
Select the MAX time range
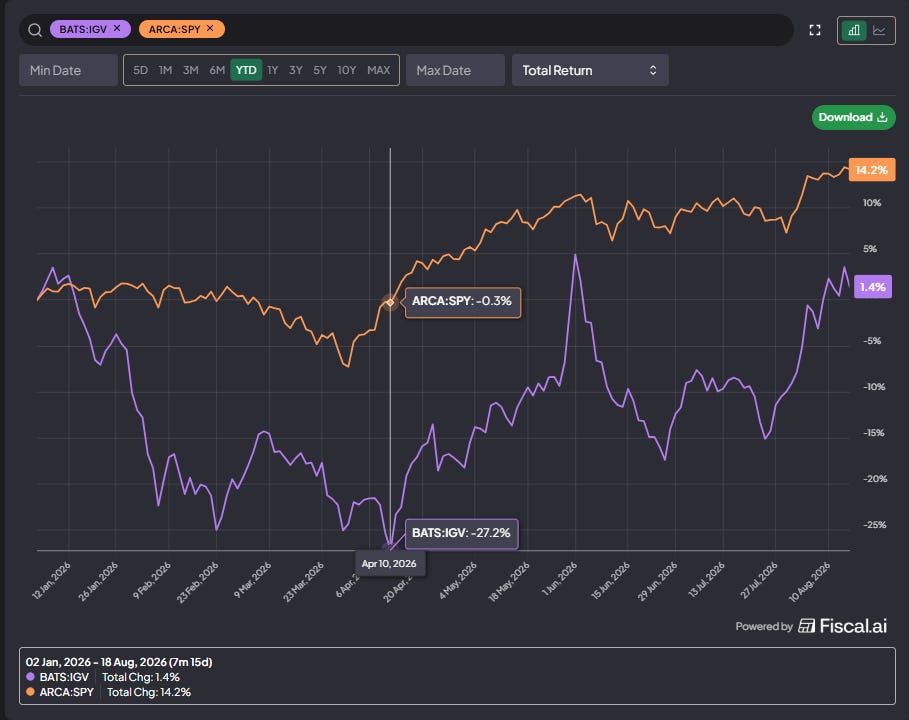(x=379, y=70)
